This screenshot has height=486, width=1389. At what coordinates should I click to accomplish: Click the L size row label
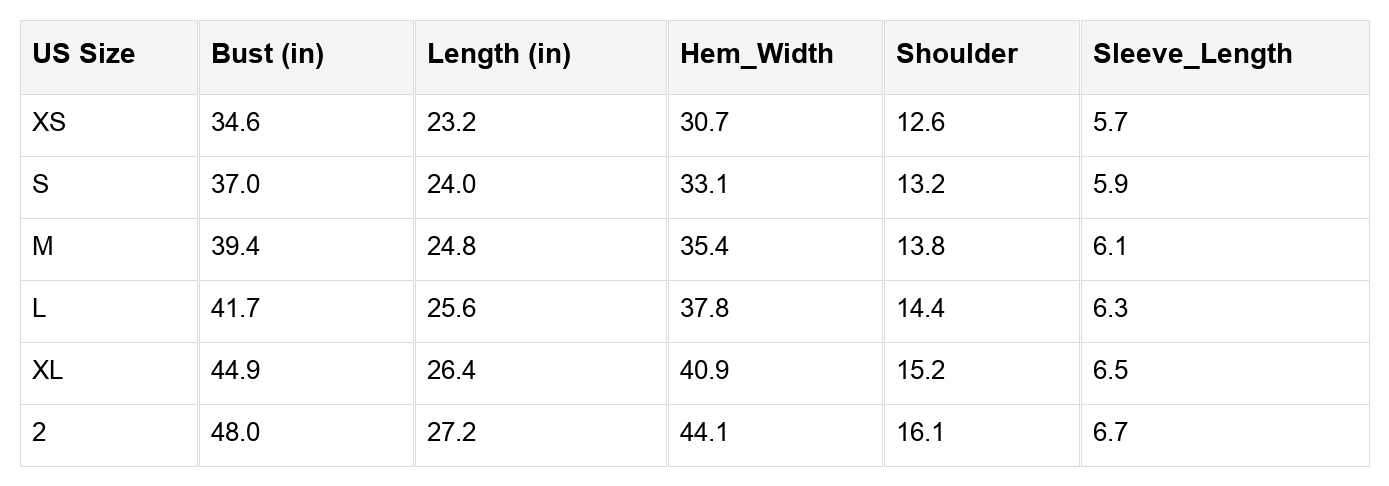pos(39,309)
